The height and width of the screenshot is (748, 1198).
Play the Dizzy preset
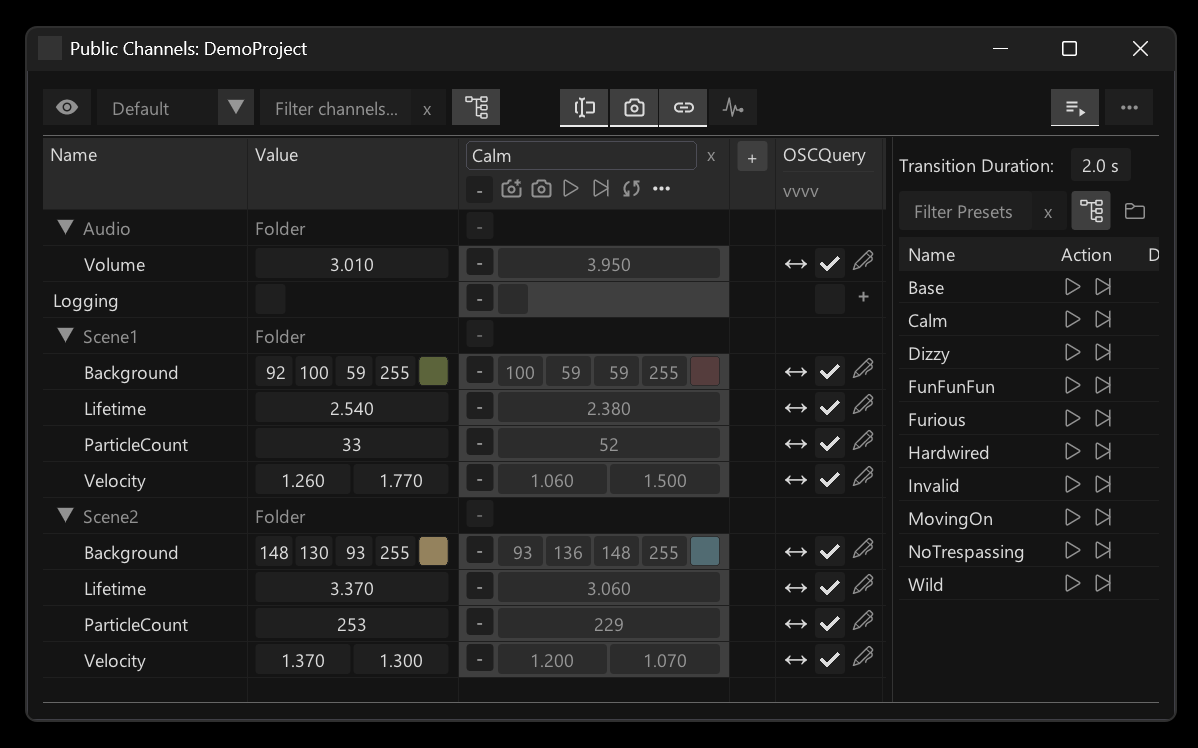click(x=1072, y=353)
